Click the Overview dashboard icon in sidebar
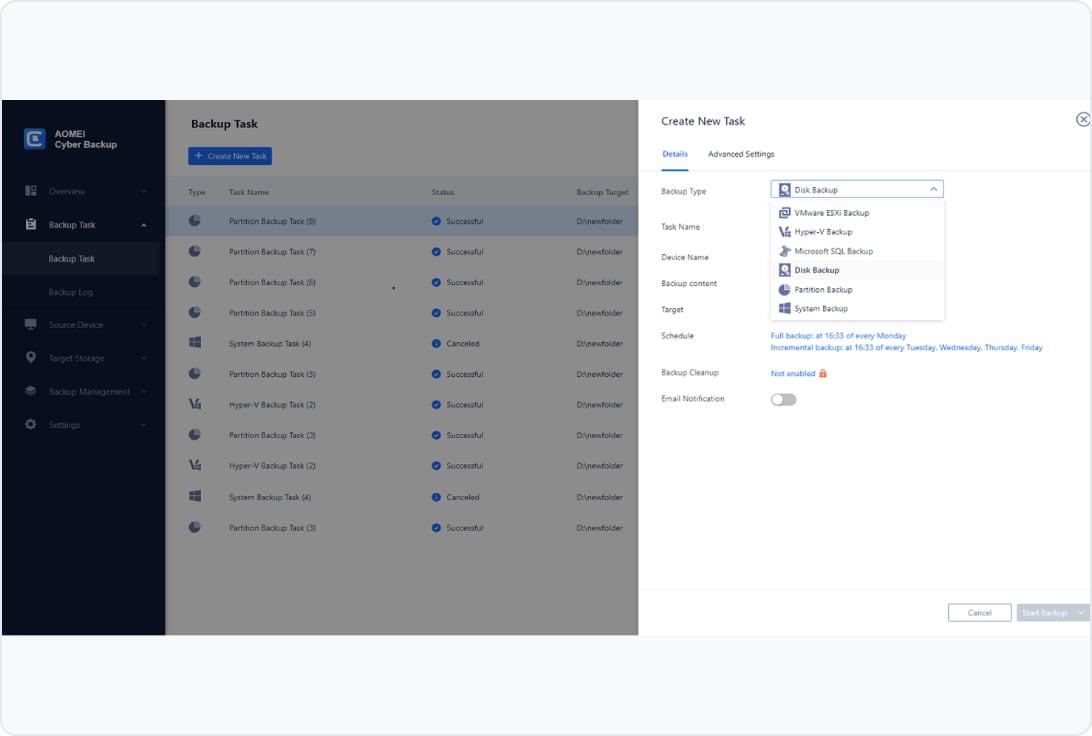 [x=31, y=191]
